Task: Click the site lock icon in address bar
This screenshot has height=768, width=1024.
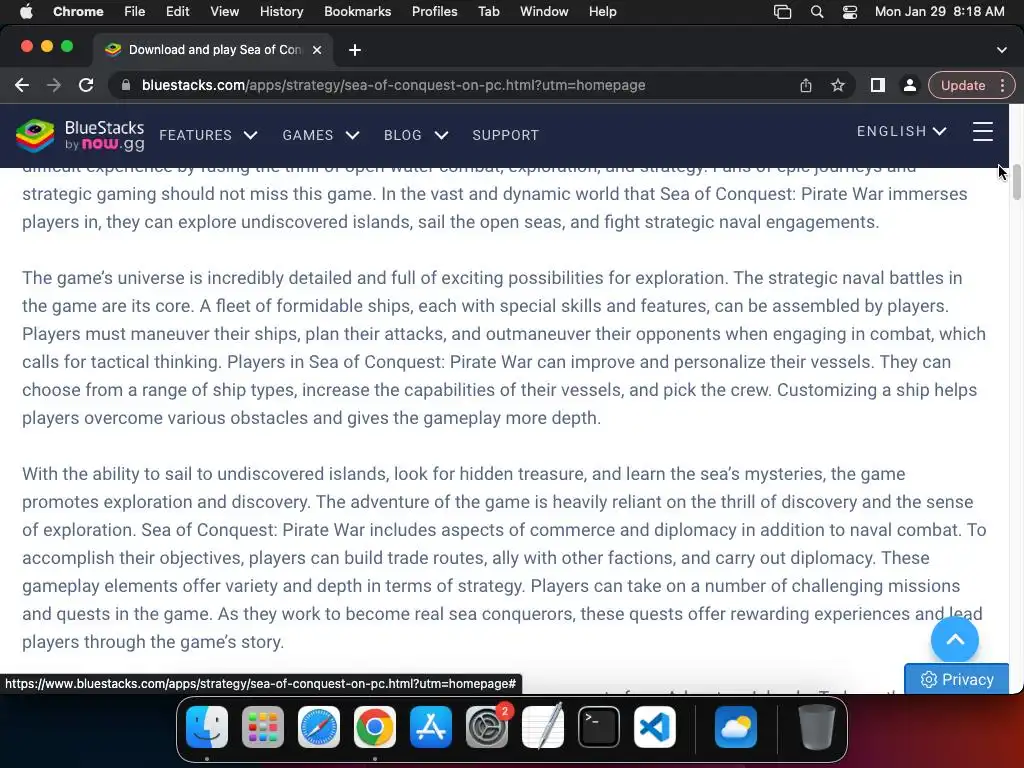Action: [x=126, y=85]
